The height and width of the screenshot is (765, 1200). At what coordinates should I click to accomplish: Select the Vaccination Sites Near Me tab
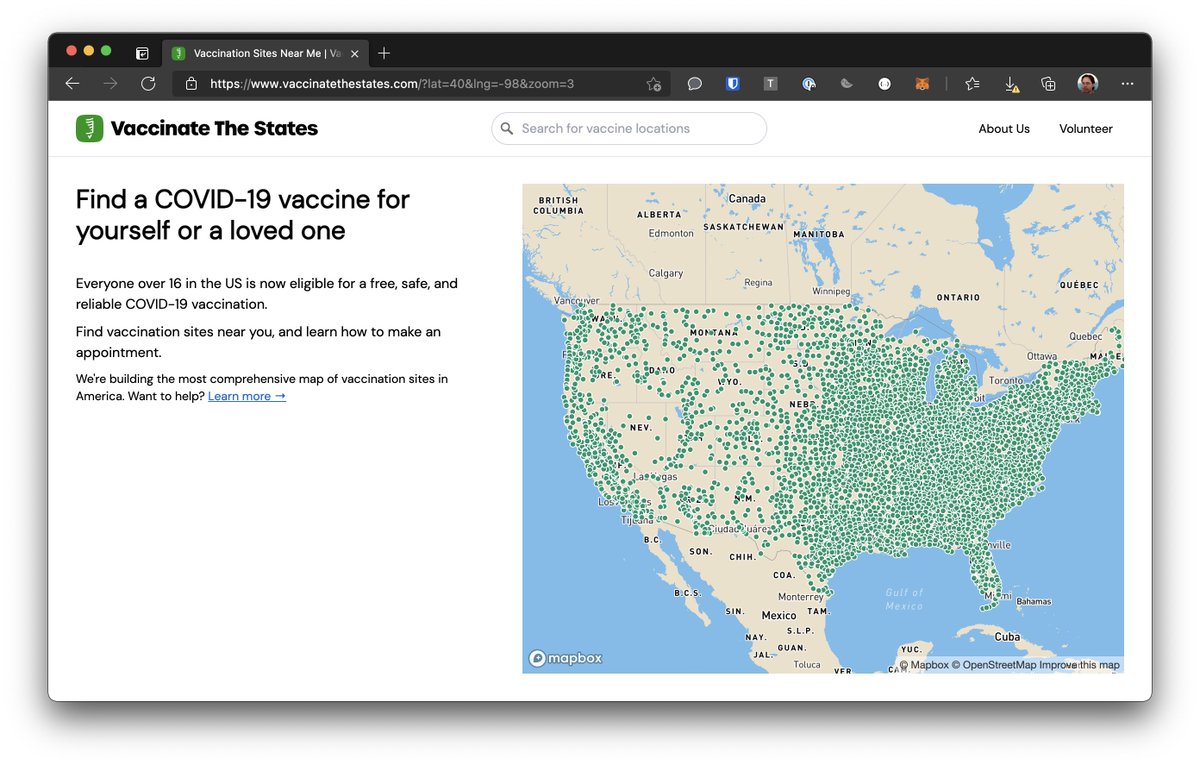(266, 53)
